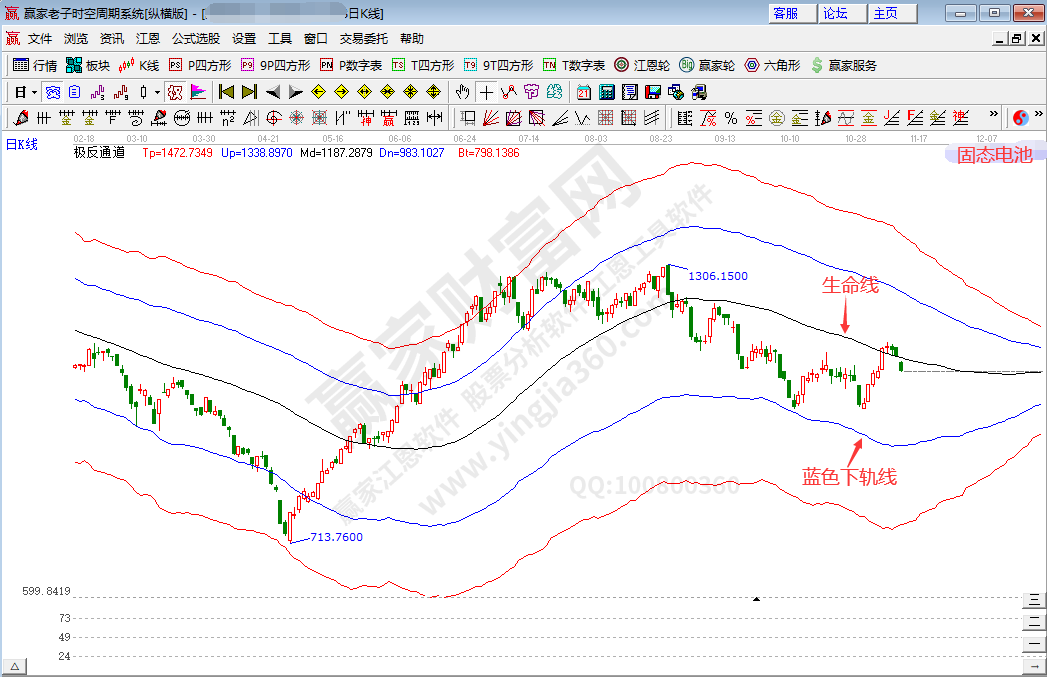Viewport: 1047px width, 677px height.
Task: Open the candlestick style dropdown arrow
Action: pyautogui.click(x=157, y=92)
